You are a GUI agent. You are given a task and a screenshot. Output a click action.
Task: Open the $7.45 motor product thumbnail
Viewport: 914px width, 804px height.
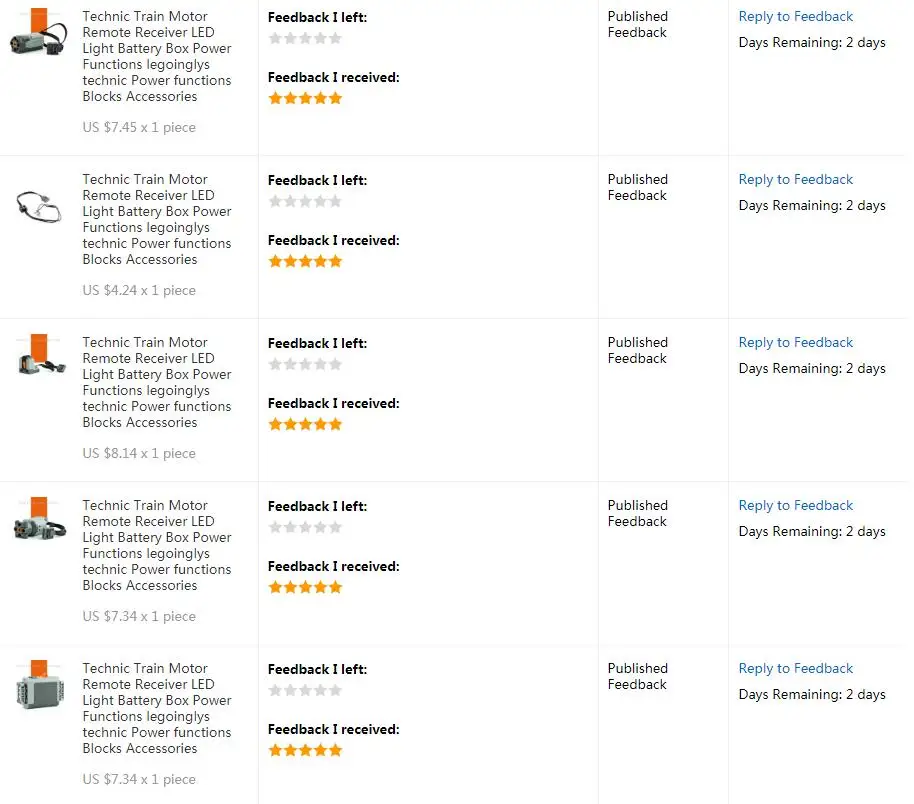coord(38,33)
